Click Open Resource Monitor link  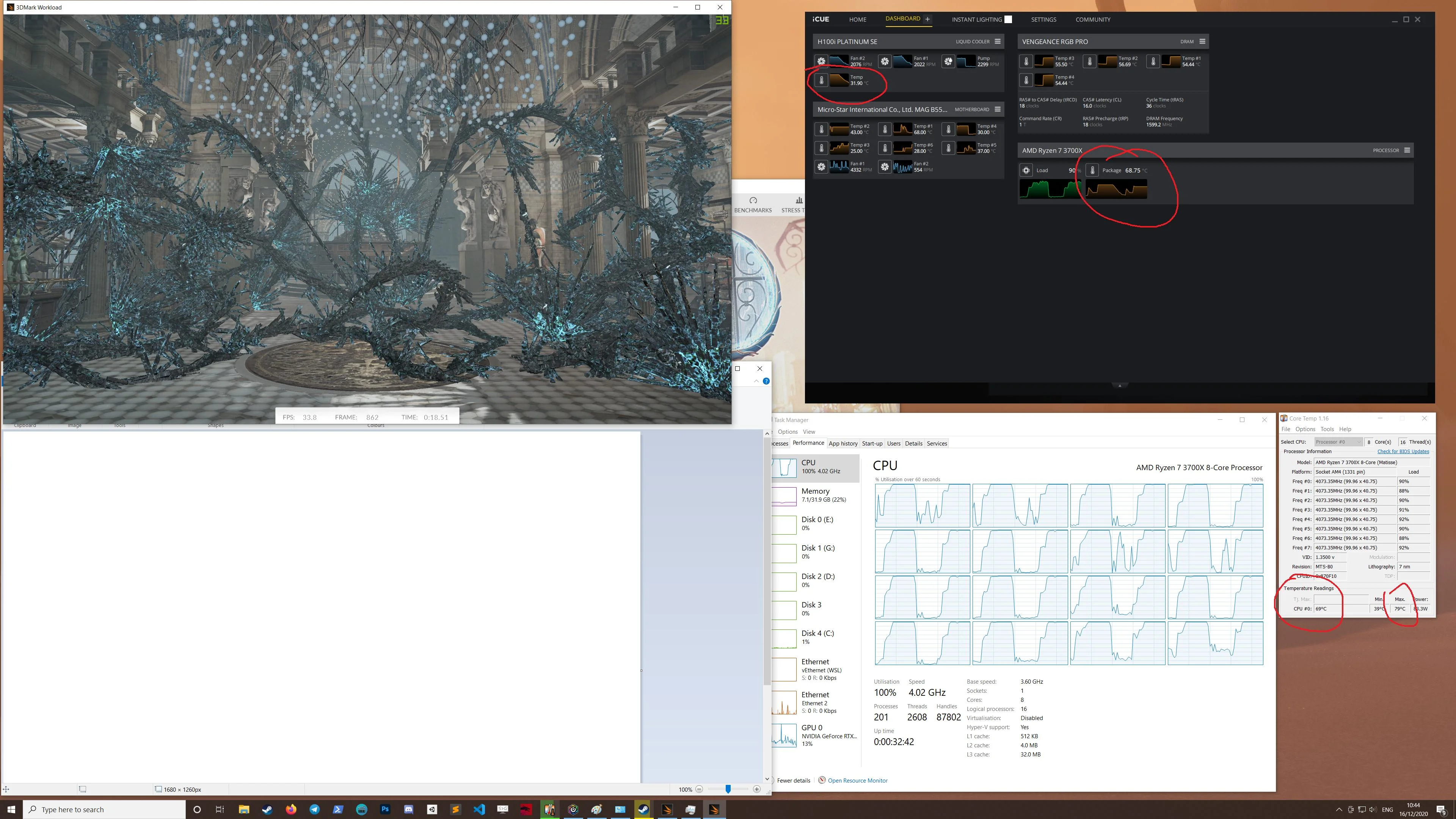[857, 781]
